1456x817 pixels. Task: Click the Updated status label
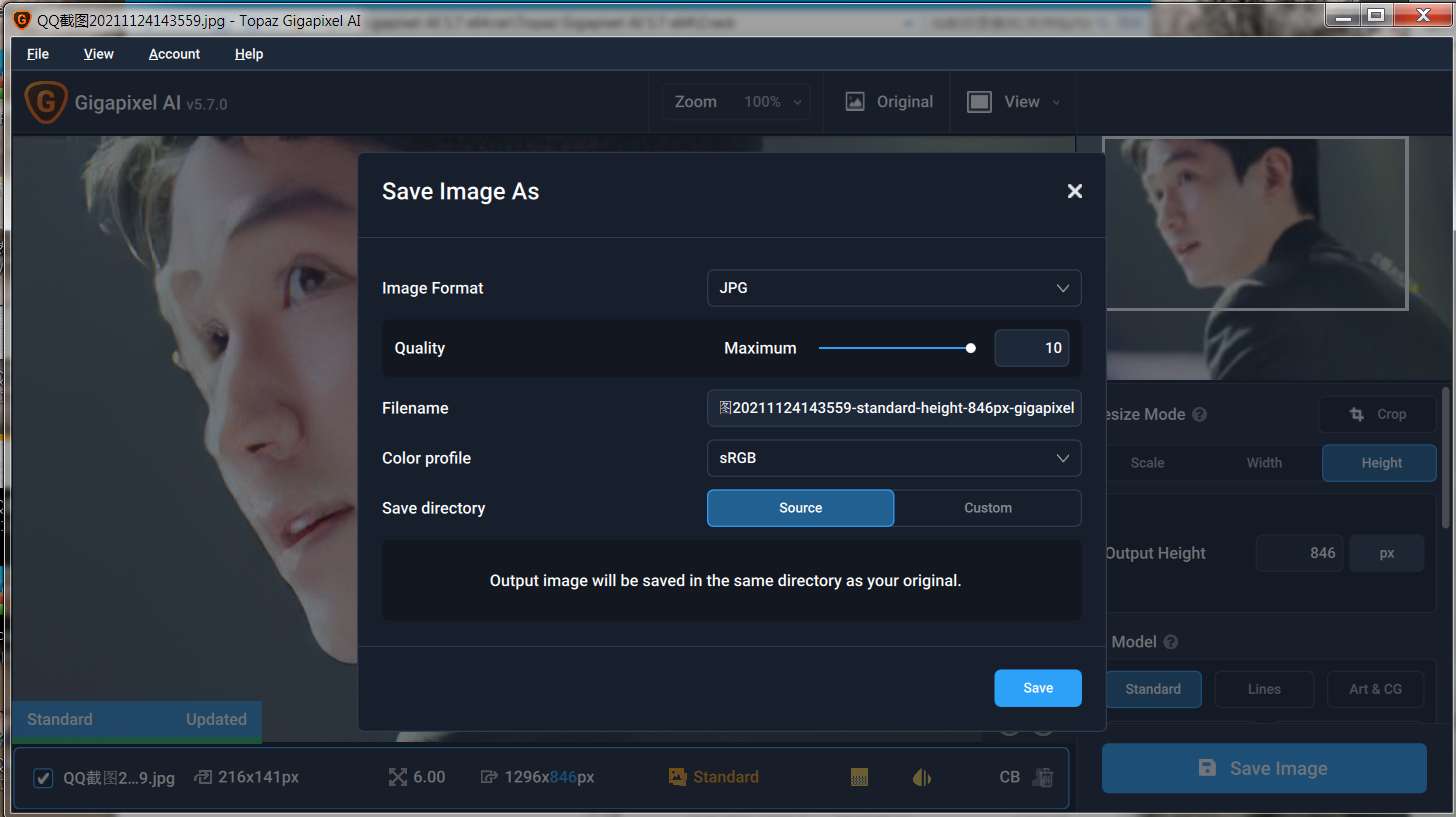[x=216, y=719]
